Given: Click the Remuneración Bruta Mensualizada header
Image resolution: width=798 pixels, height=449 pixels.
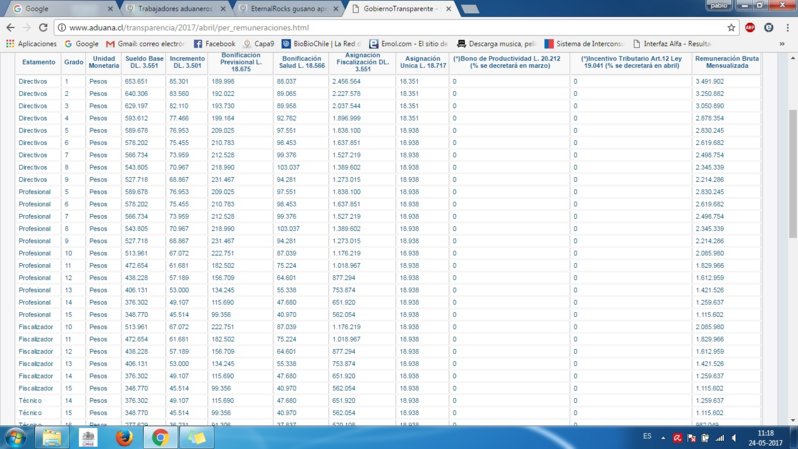Looking at the screenshot, I should point(727,62).
